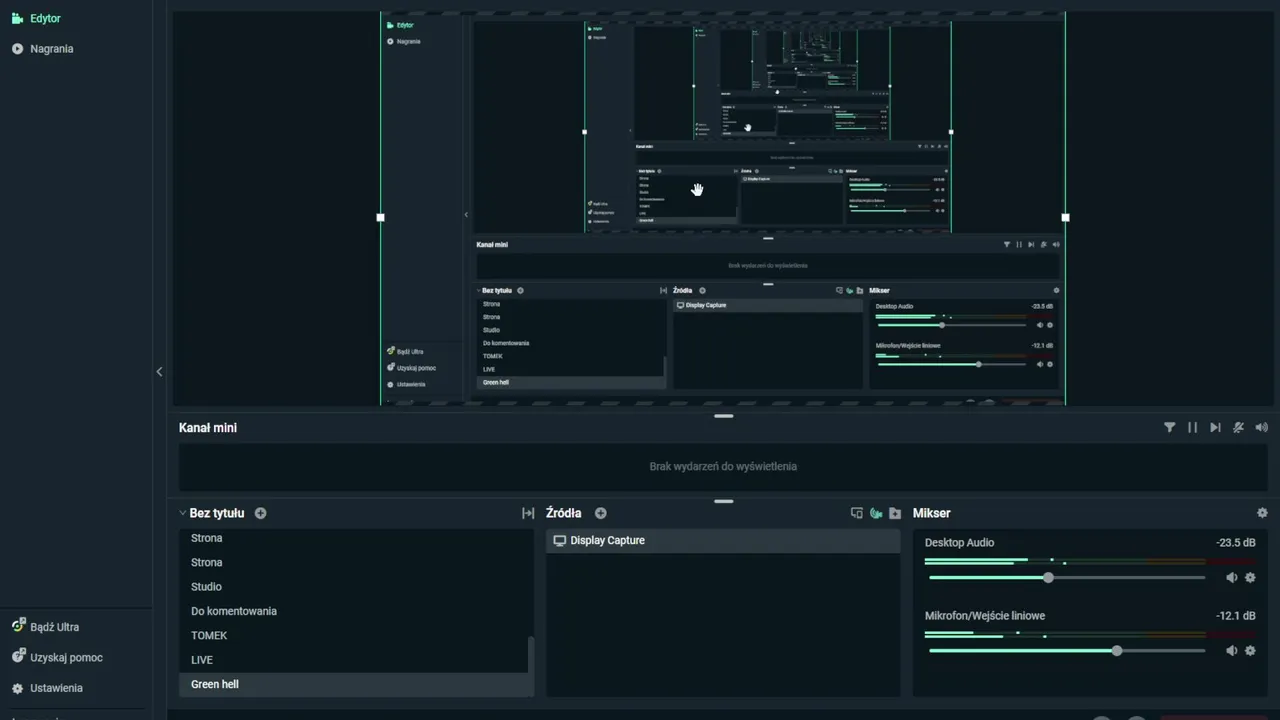Click the Mikrofon/Wejście liniowe volume slider

pos(1067,651)
